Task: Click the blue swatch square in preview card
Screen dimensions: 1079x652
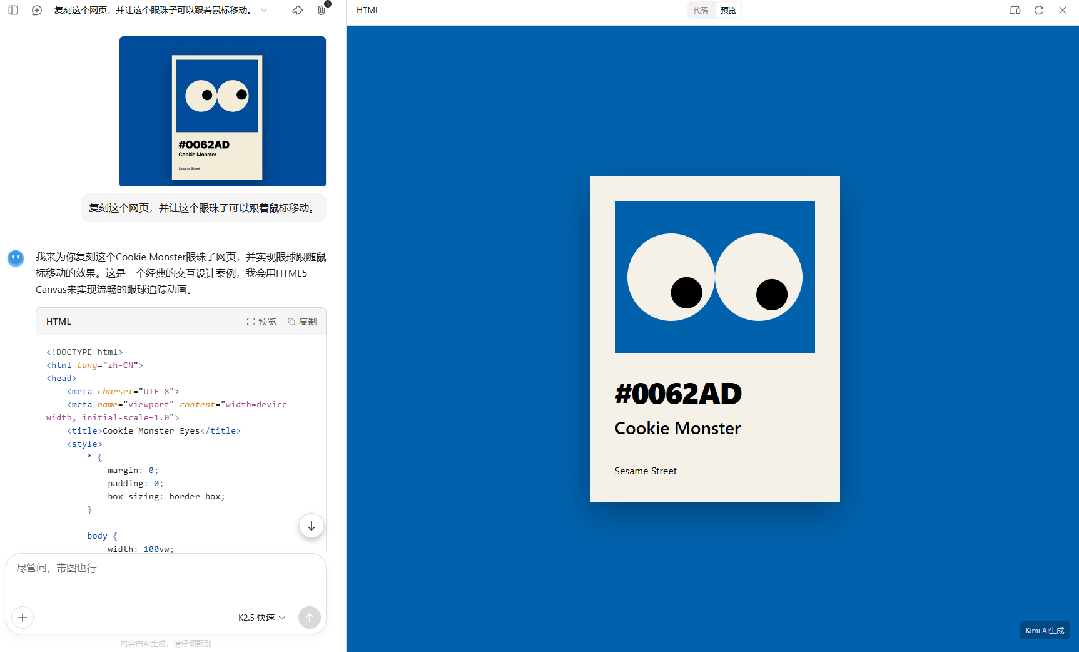Action: (714, 277)
